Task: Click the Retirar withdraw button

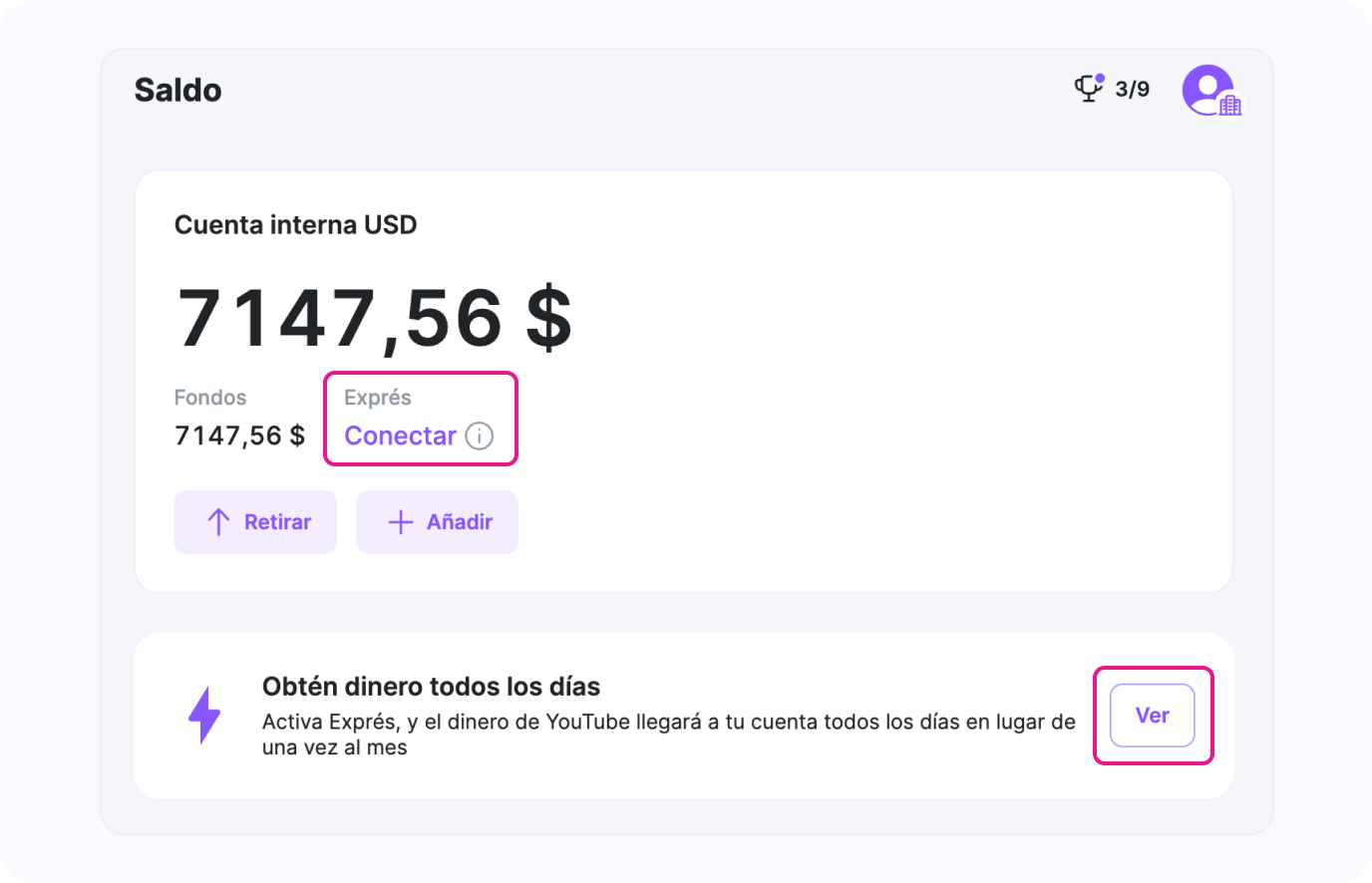Action: pyautogui.click(x=255, y=522)
